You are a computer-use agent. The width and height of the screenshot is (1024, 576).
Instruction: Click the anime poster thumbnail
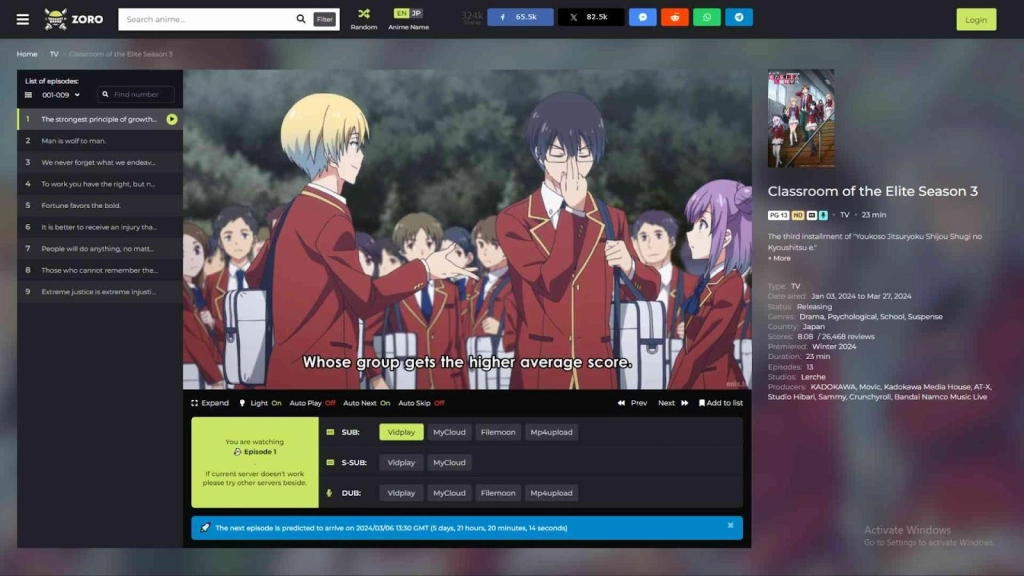801,119
